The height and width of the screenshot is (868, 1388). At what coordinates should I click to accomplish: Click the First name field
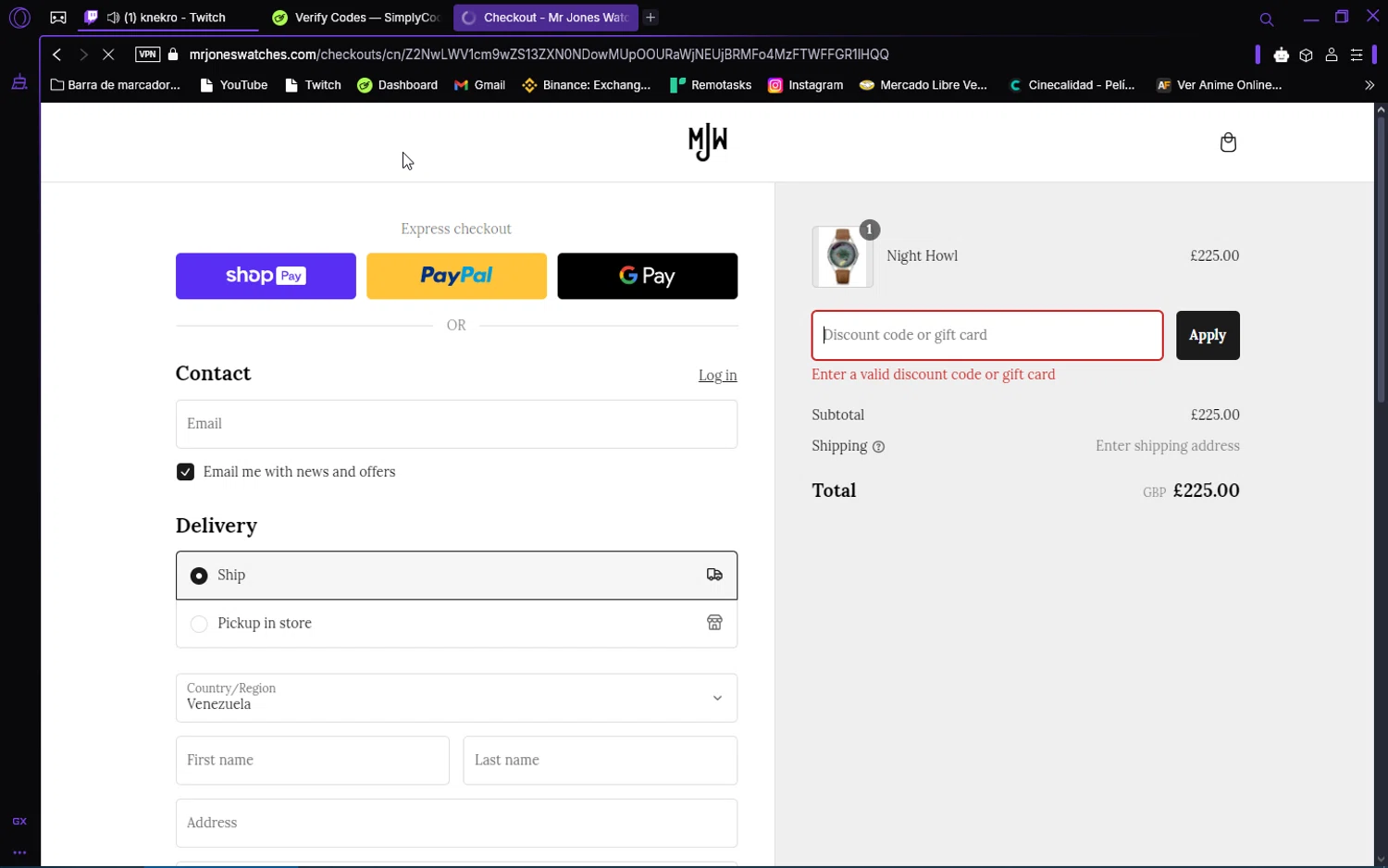click(313, 761)
